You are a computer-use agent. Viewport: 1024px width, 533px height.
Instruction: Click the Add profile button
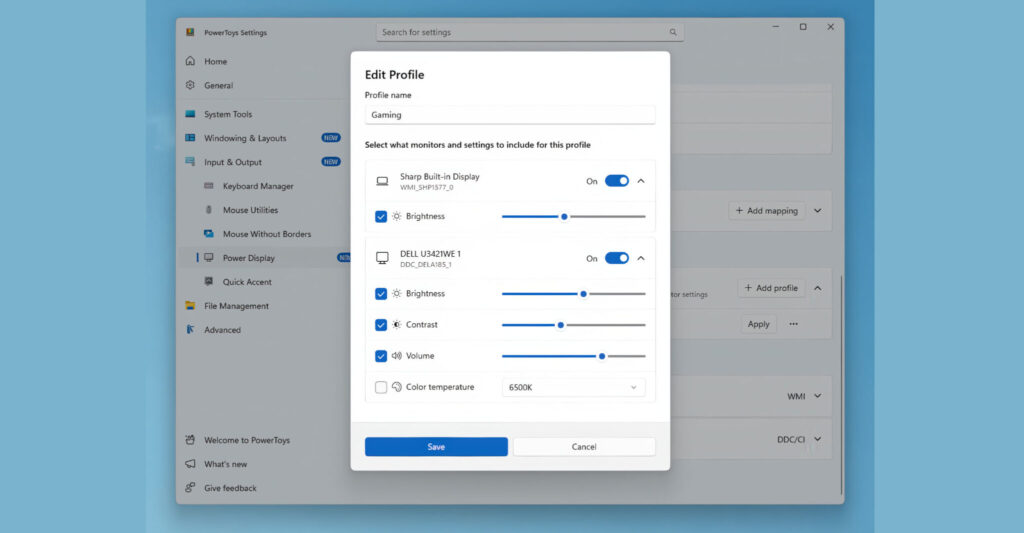click(x=771, y=288)
